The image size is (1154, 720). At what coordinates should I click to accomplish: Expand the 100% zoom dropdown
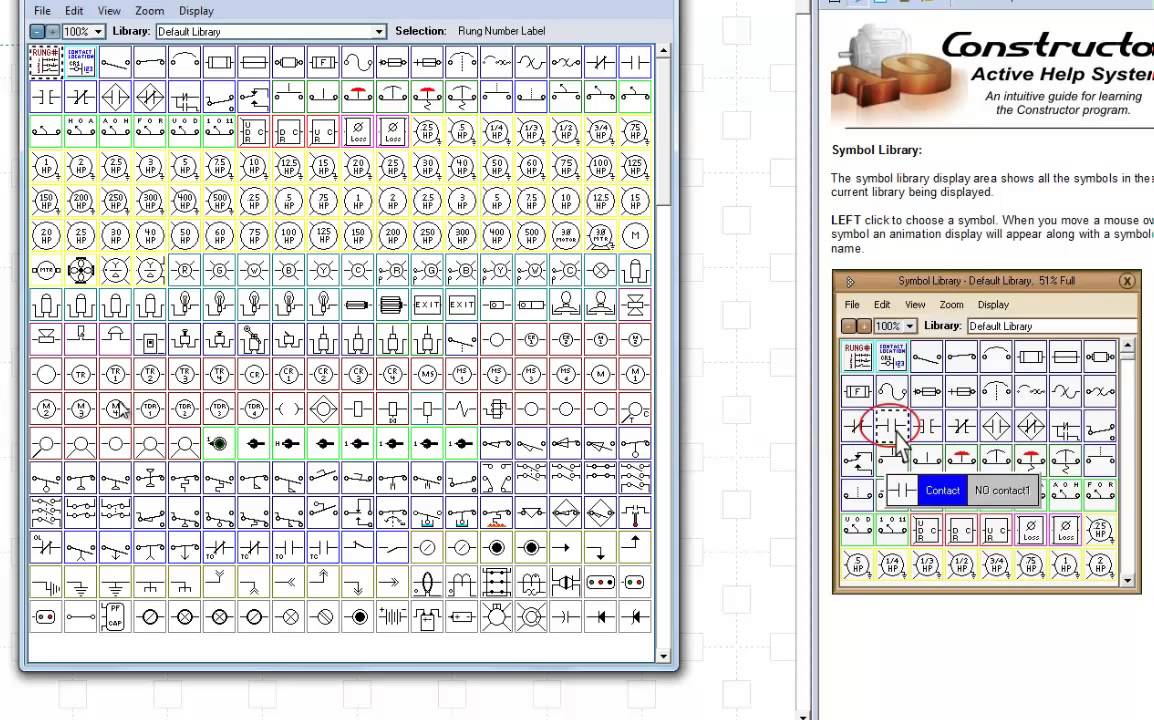(98, 31)
